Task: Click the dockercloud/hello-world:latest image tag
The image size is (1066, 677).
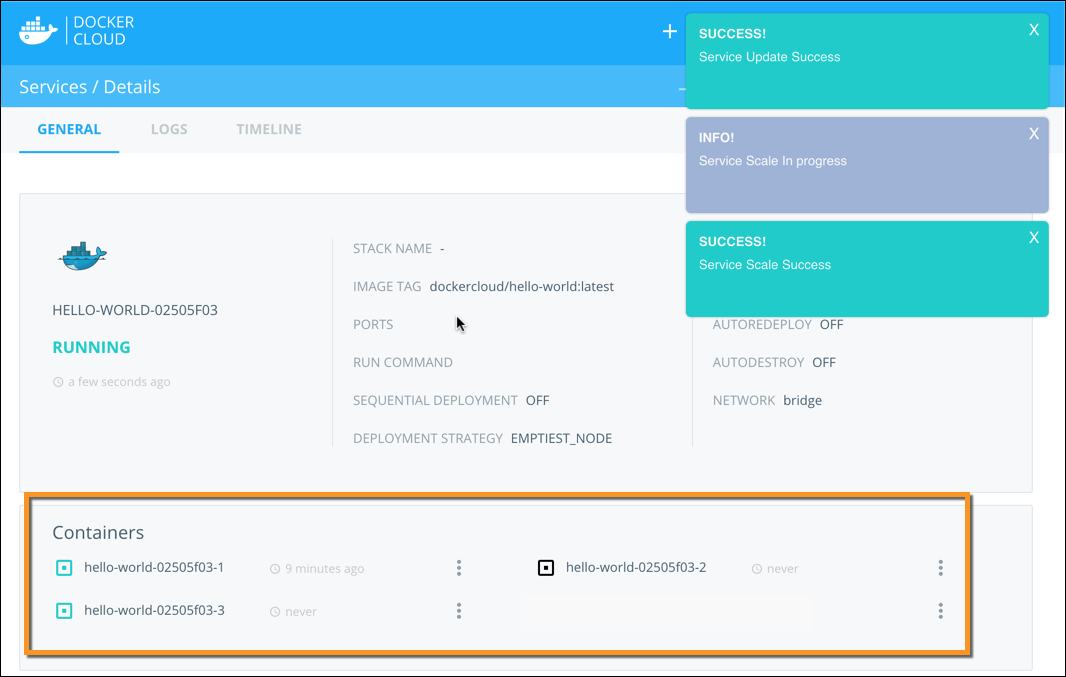Action: 521,286
